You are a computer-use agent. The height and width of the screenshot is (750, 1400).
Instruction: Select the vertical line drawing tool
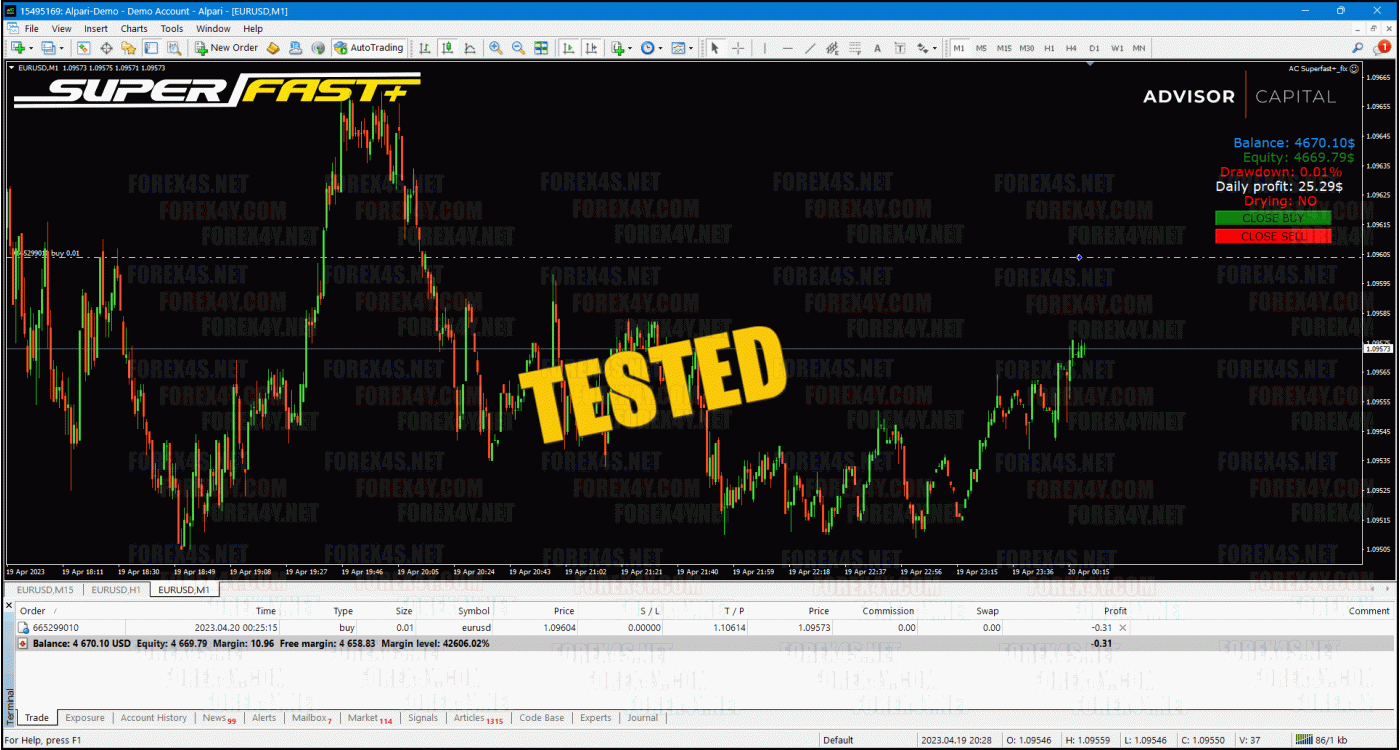coord(765,47)
